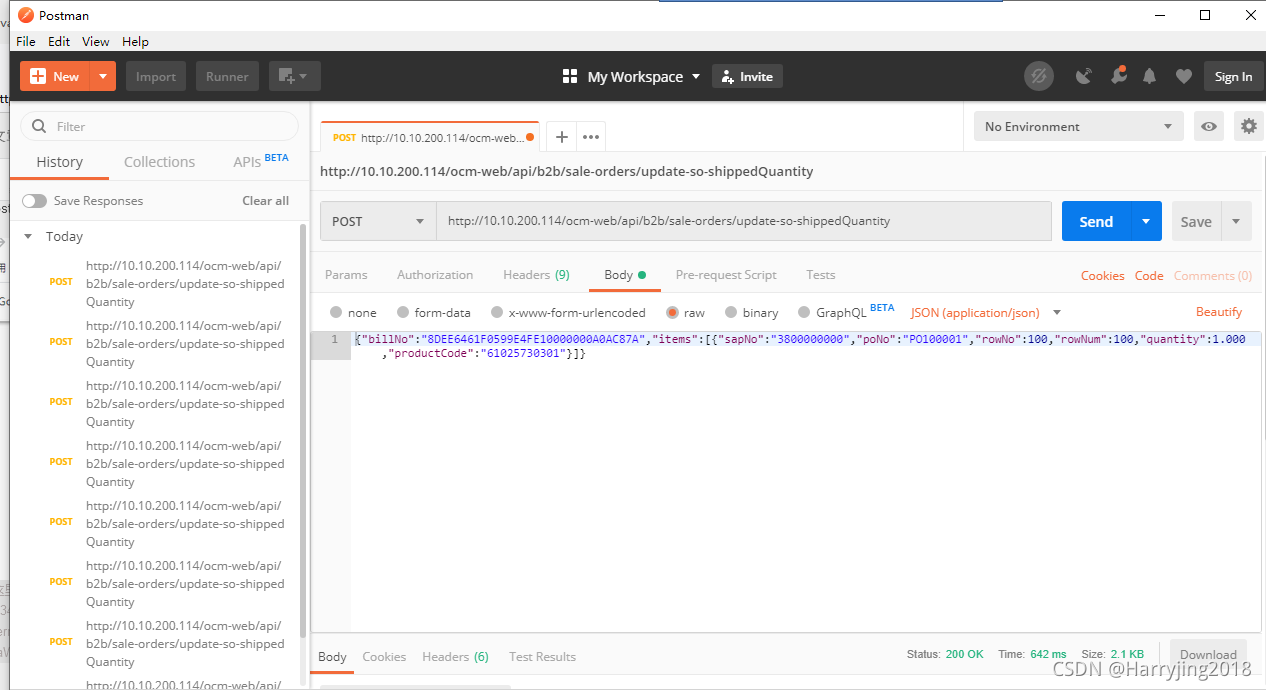The image size is (1266, 690).
Task: Click the Import button
Action: click(156, 76)
